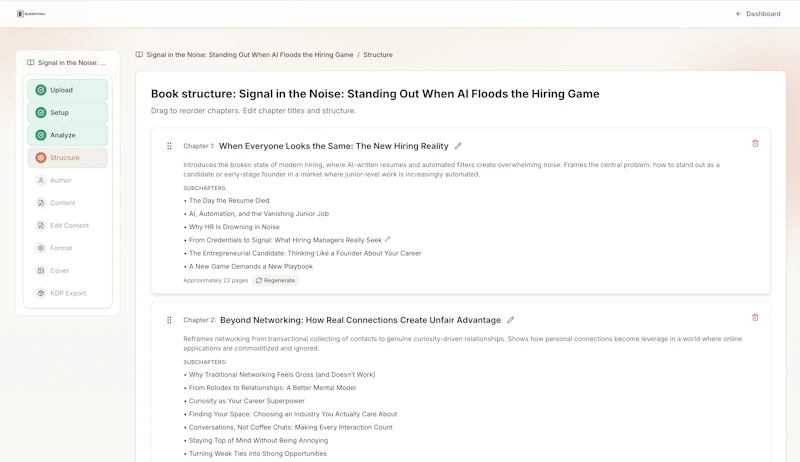The height and width of the screenshot is (462, 800).
Task: Click Chapter 2 title 'Beyond Networking'
Action: point(360,320)
